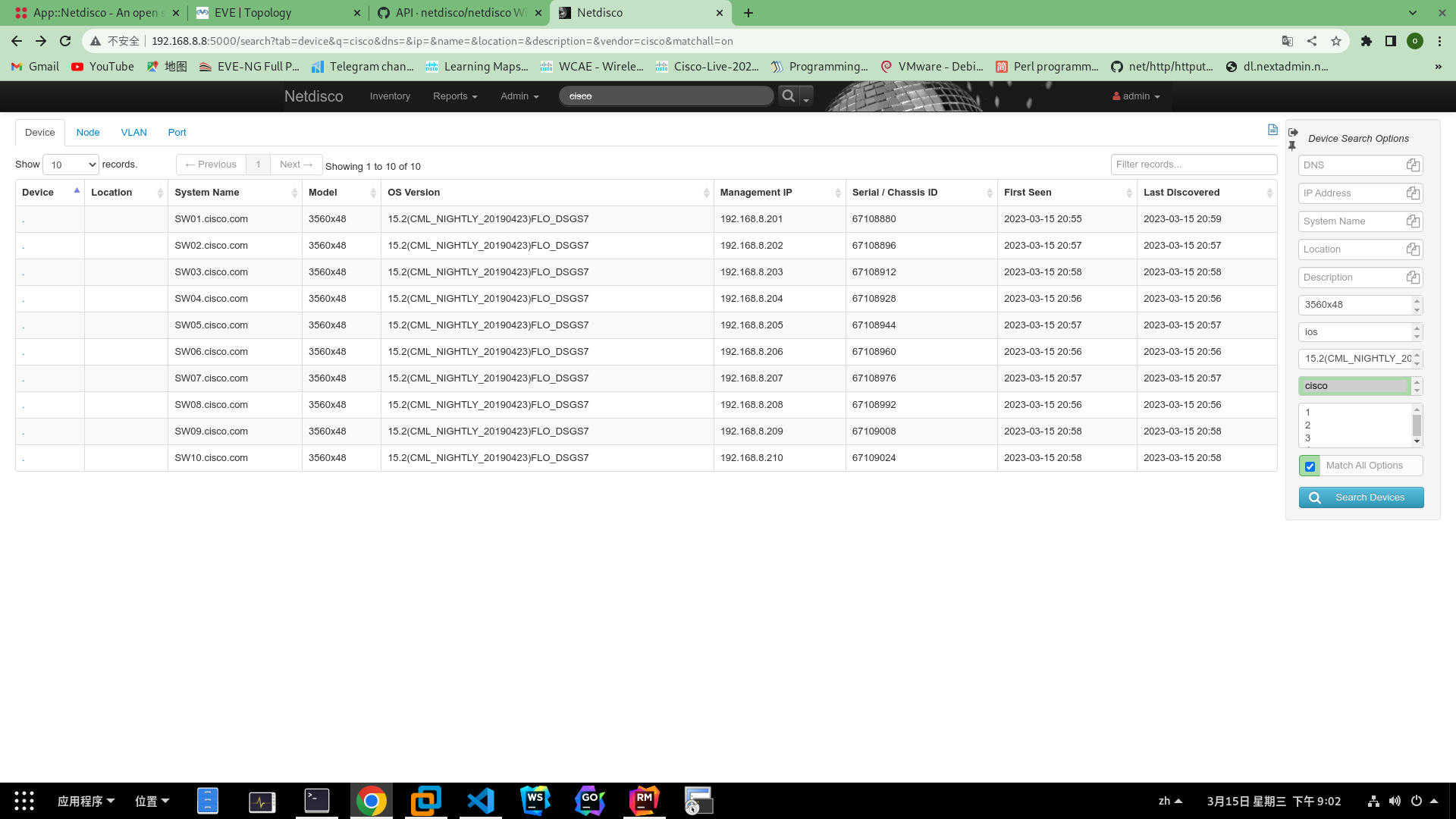Untick Match All Options checkbox
Image resolution: width=1456 pixels, height=819 pixels.
click(x=1310, y=466)
